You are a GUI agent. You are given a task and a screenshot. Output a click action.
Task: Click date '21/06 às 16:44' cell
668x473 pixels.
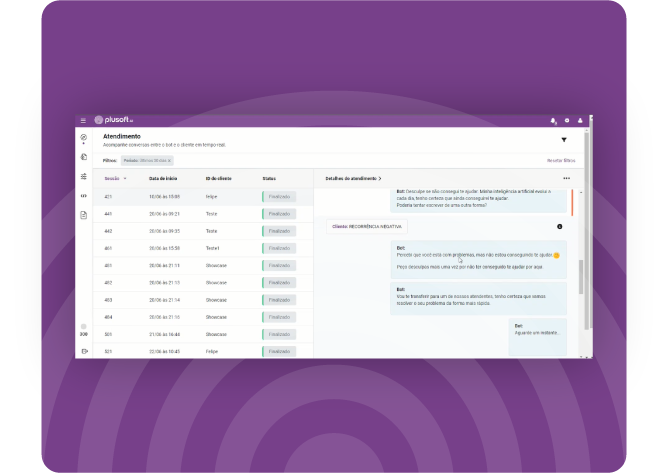click(164, 335)
